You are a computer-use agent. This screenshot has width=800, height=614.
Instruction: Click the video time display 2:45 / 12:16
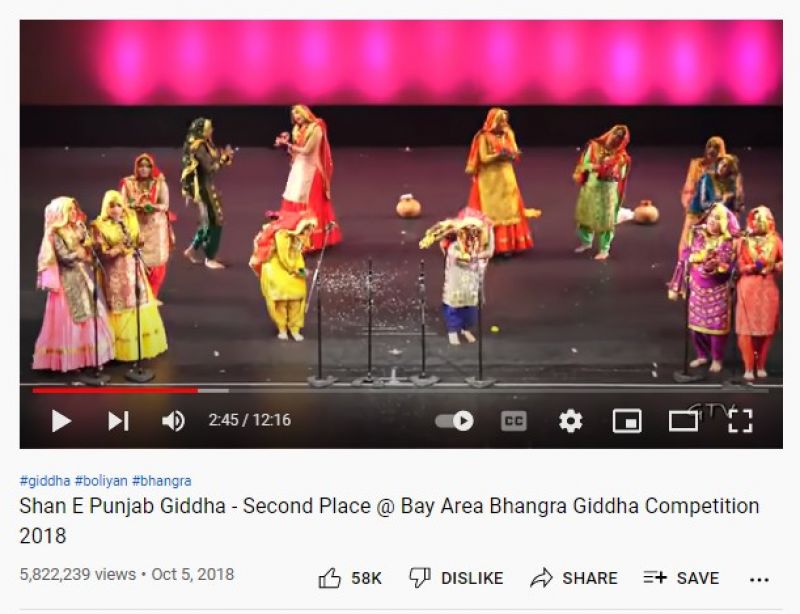click(249, 420)
